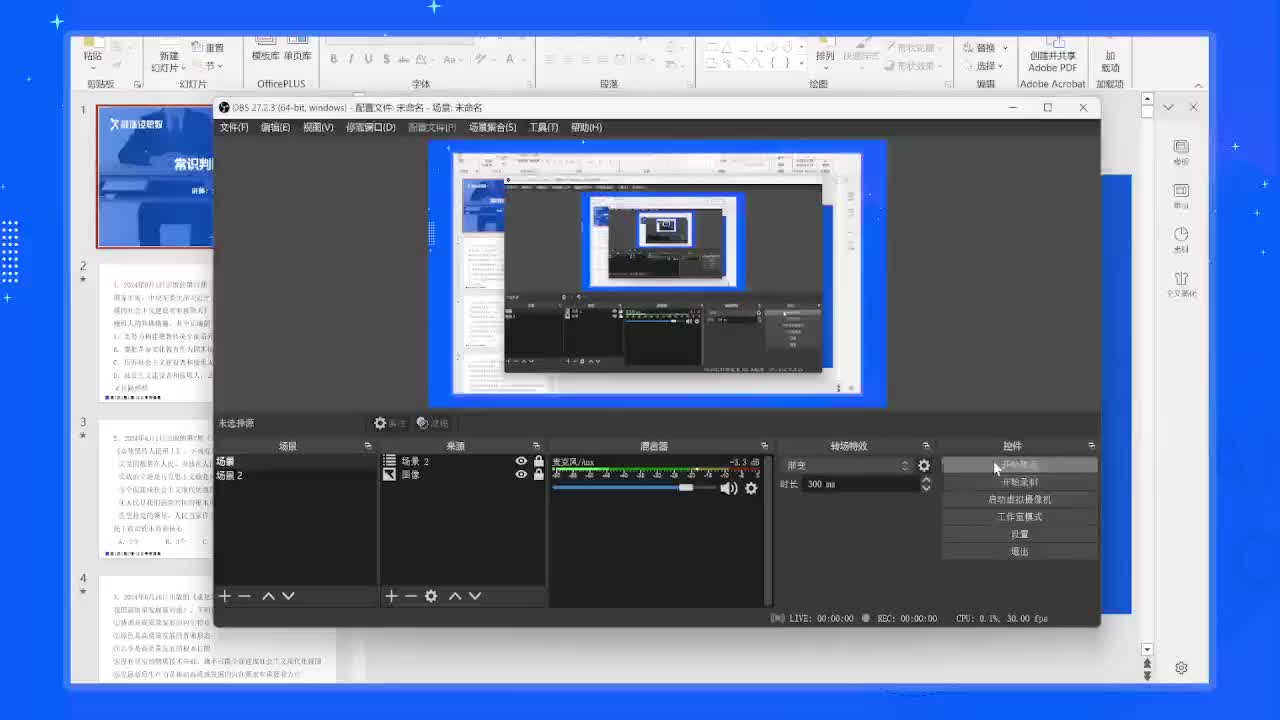Undock the 控件 panel via its header icon
This screenshot has width=1280, height=720.
(x=1091, y=446)
